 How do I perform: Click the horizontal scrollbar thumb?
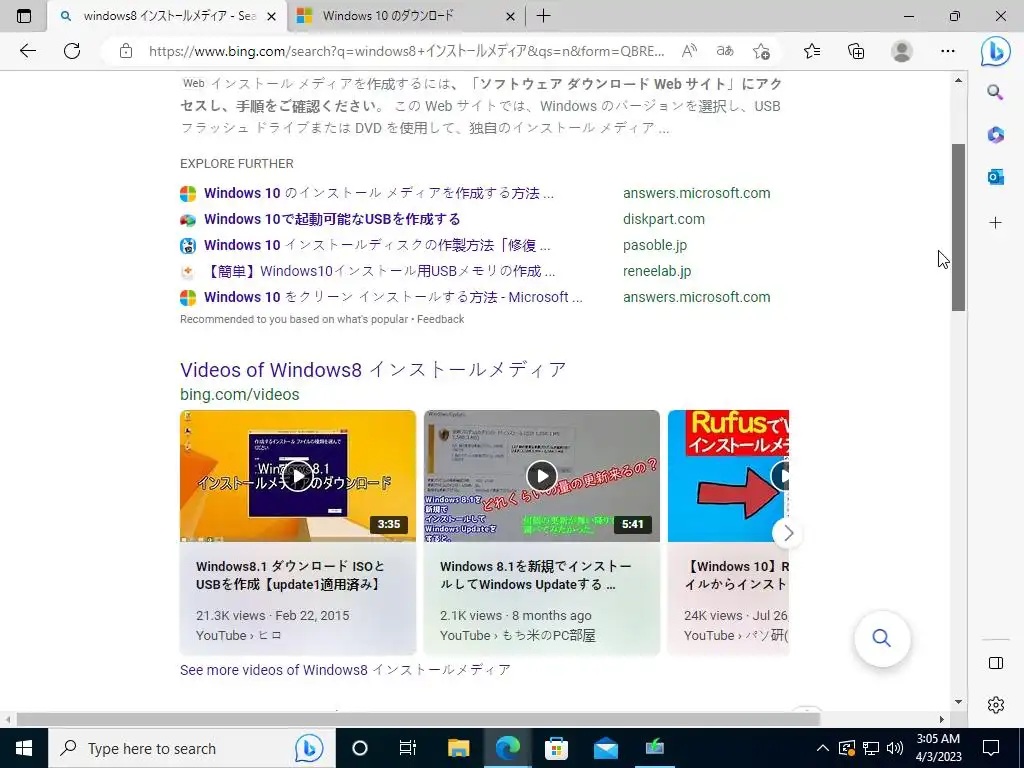point(418,719)
